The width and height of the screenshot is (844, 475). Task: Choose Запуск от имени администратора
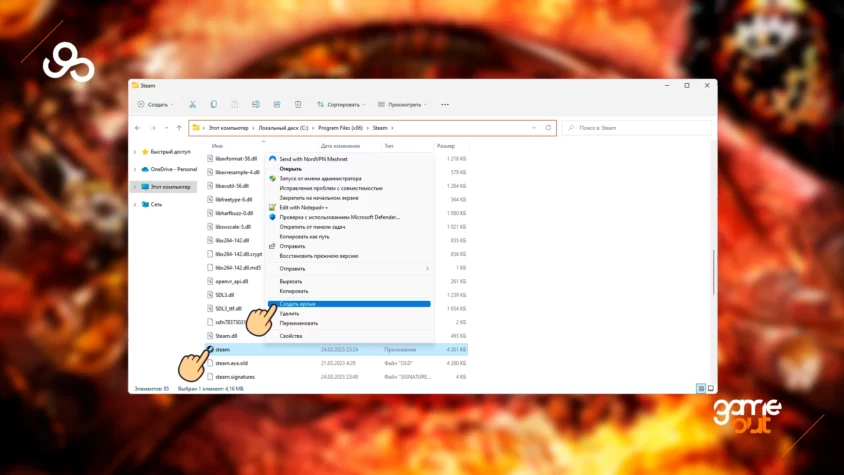tap(350, 178)
